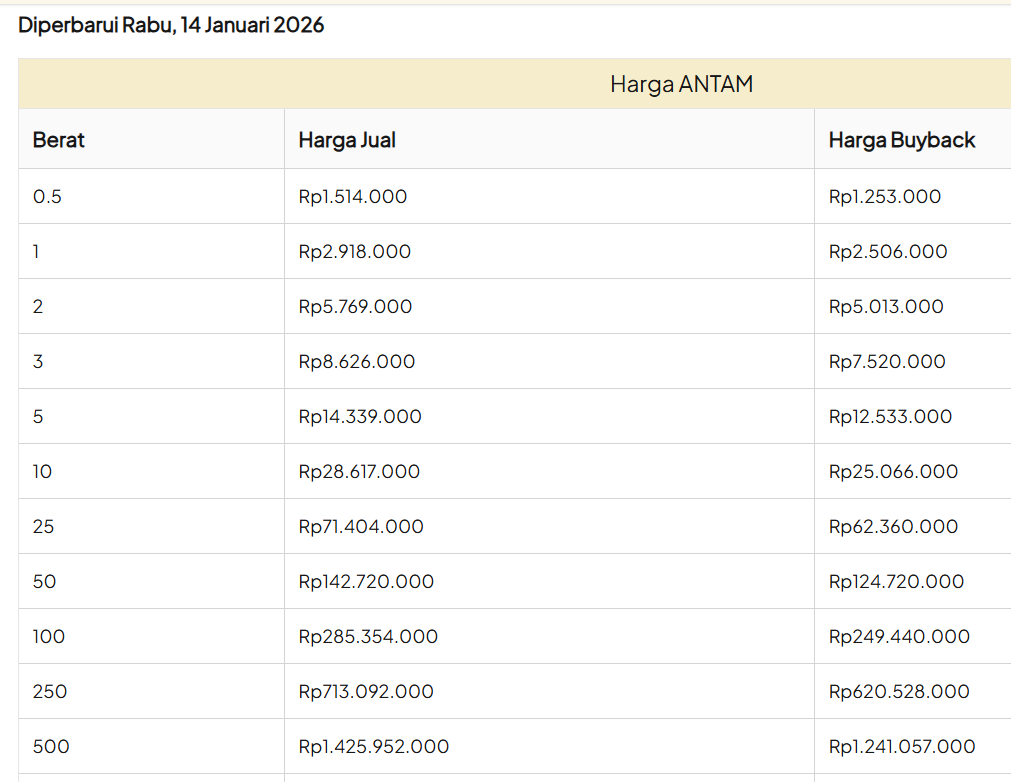
Task: Click the 'Berat' column header
Action: pyautogui.click(x=59, y=140)
